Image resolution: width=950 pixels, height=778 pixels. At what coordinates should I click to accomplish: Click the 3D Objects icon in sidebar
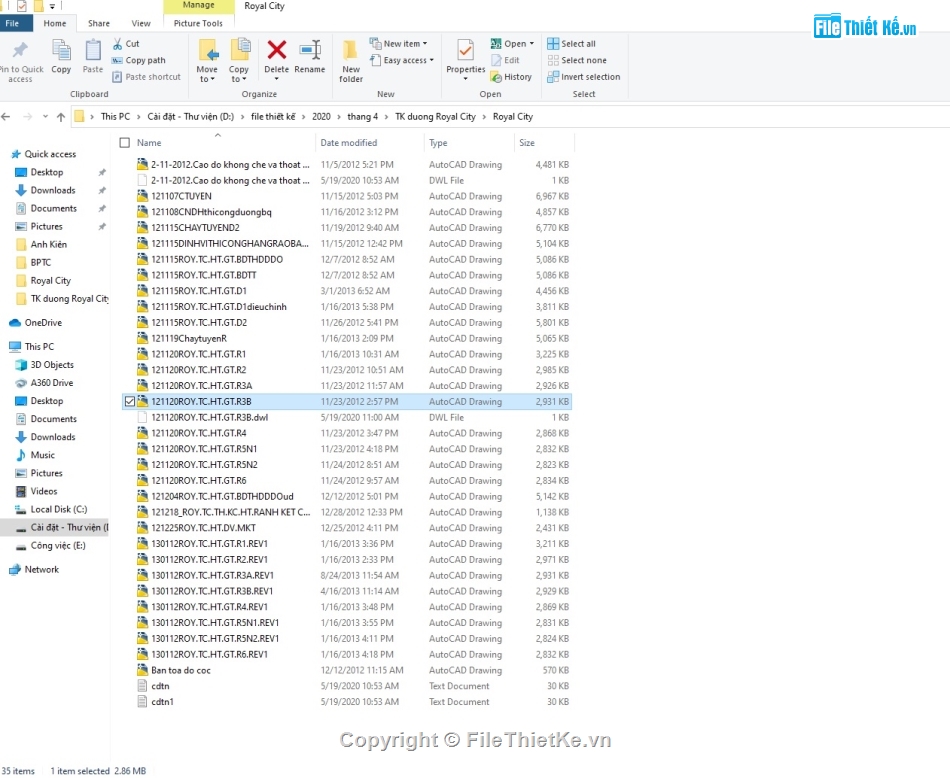tap(21, 365)
